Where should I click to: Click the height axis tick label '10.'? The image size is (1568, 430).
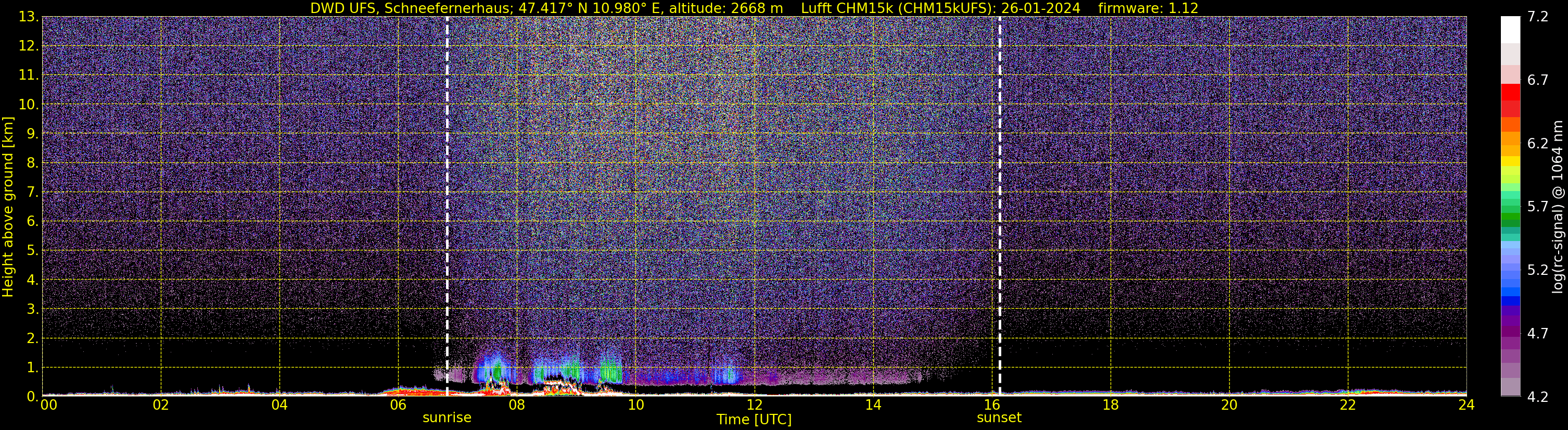[29, 105]
